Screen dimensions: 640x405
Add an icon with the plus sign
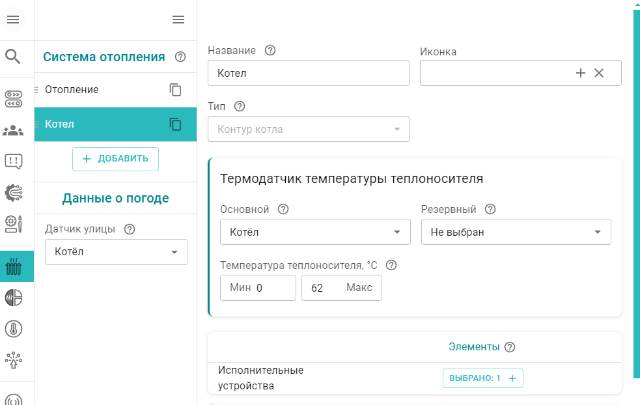point(580,73)
